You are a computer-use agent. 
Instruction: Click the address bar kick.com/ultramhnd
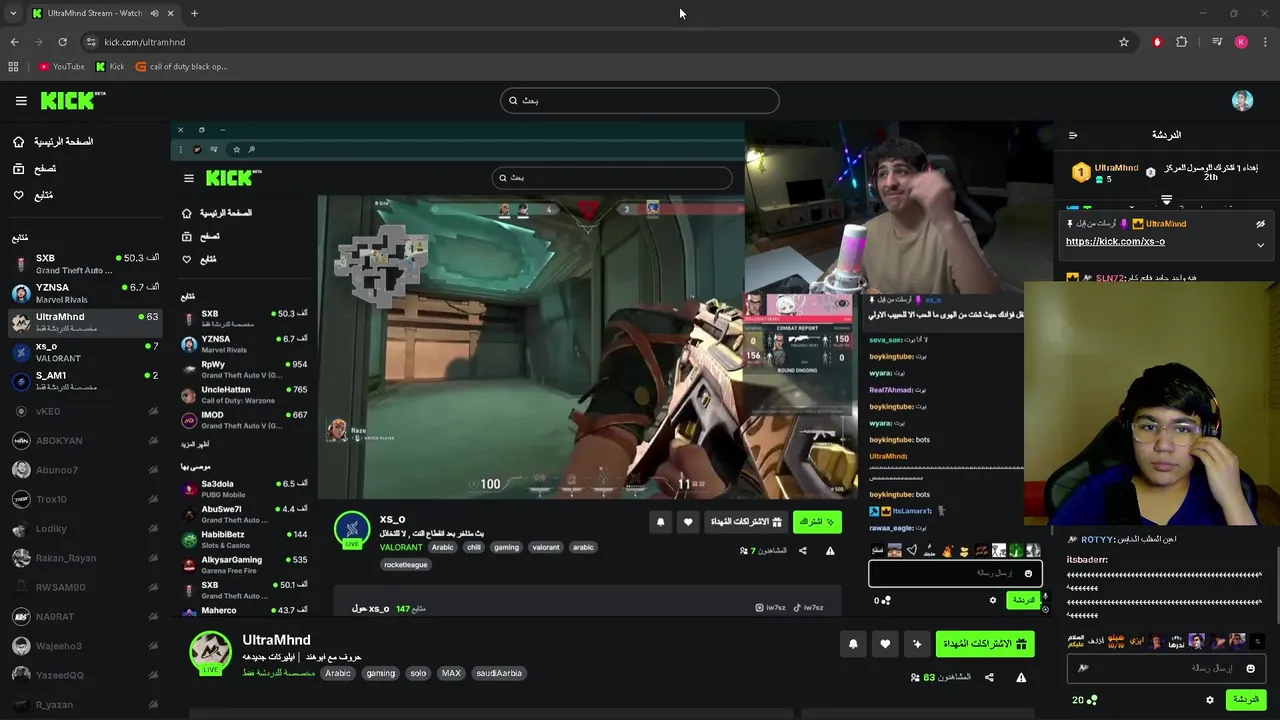click(145, 42)
